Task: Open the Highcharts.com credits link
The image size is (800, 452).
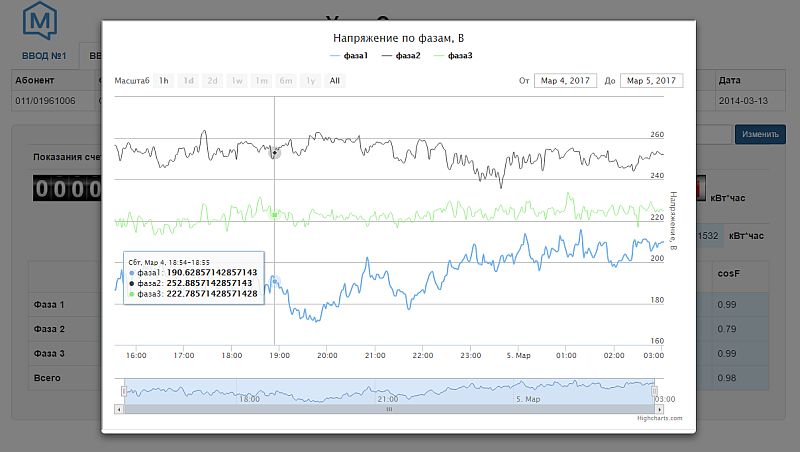Action: tap(662, 418)
